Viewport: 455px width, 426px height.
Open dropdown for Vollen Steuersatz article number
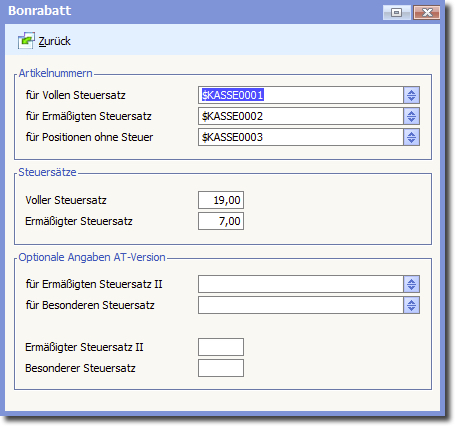411,95
